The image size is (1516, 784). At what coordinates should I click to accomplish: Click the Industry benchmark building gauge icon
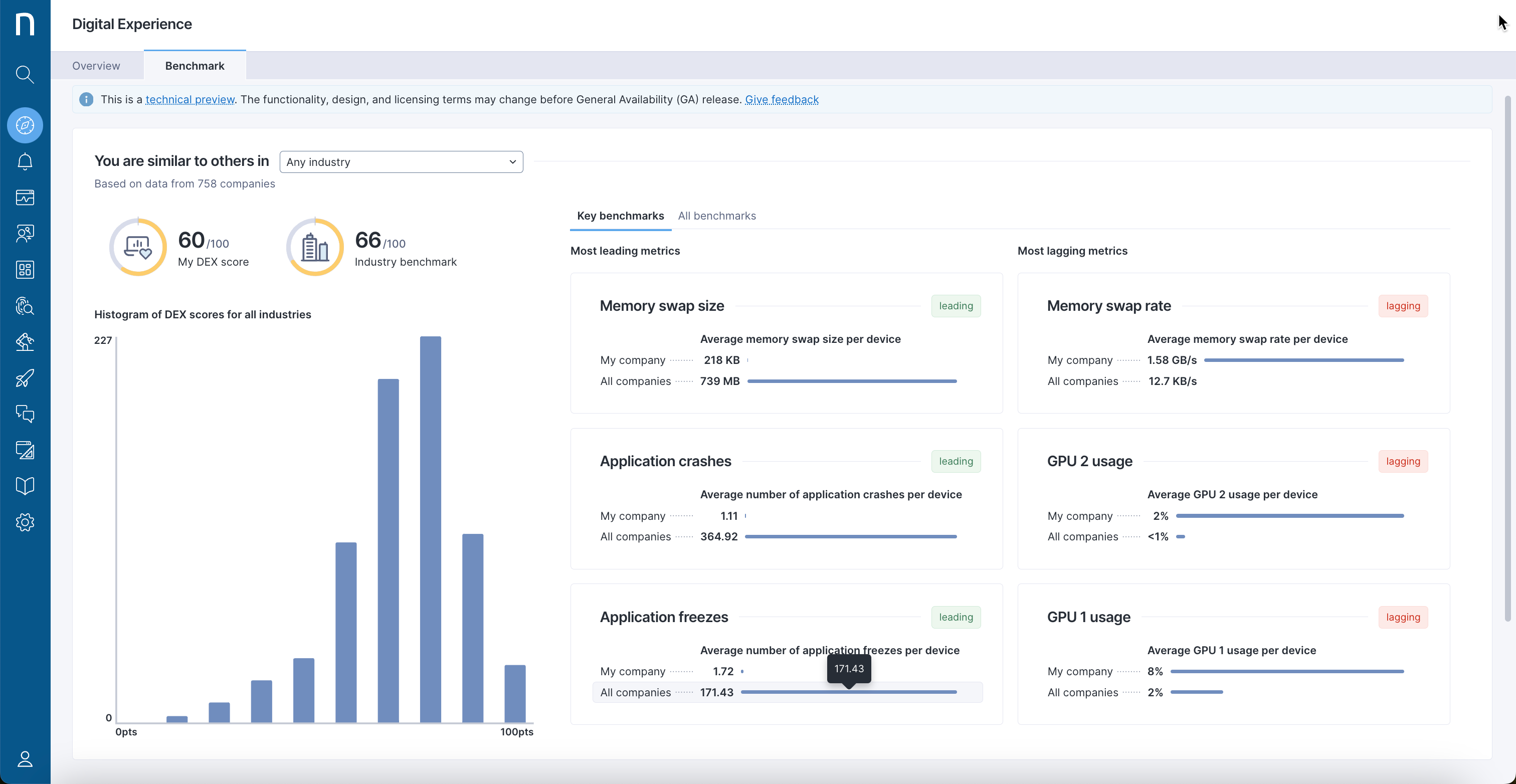[315, 247]
